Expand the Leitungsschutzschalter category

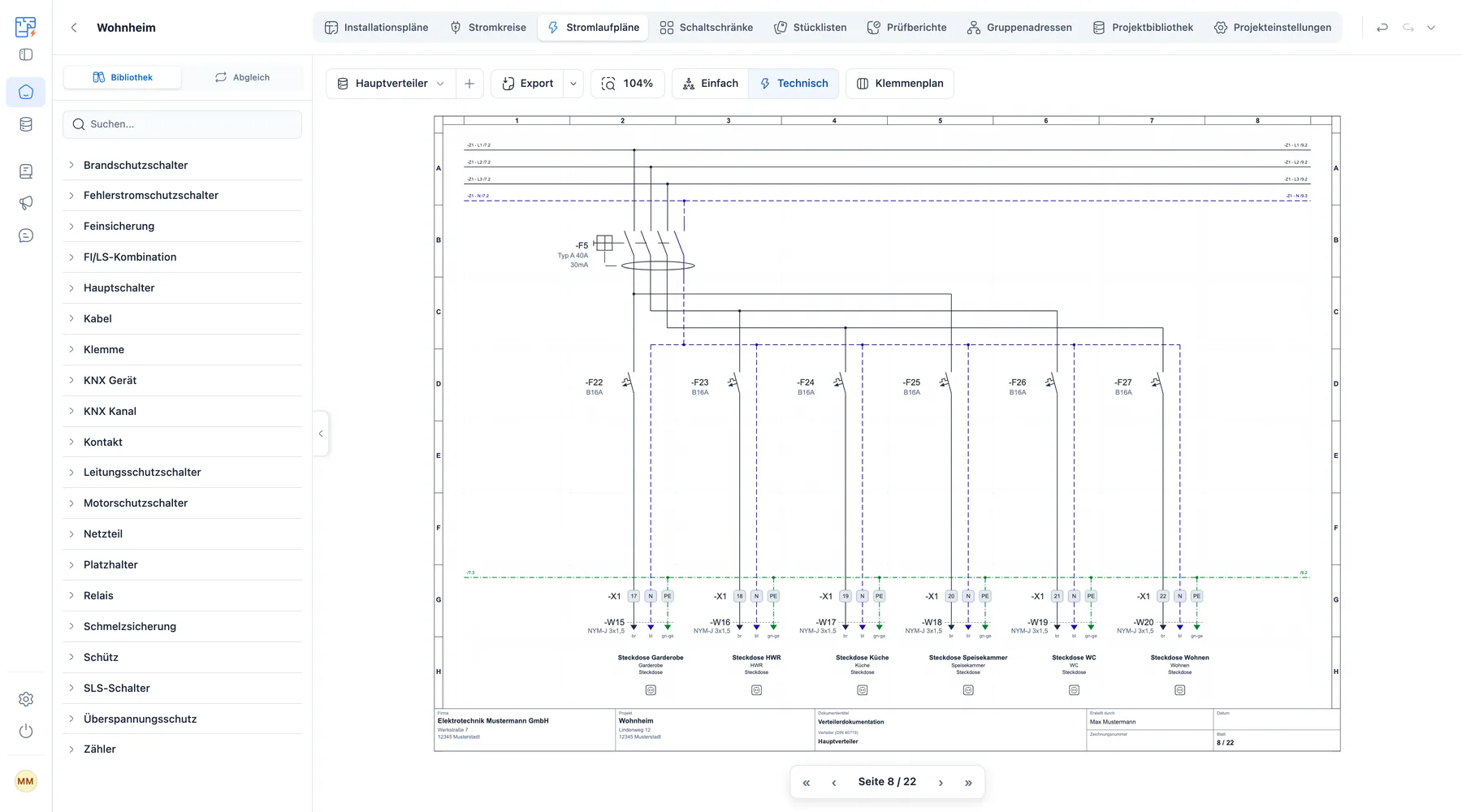coord(182,472)
